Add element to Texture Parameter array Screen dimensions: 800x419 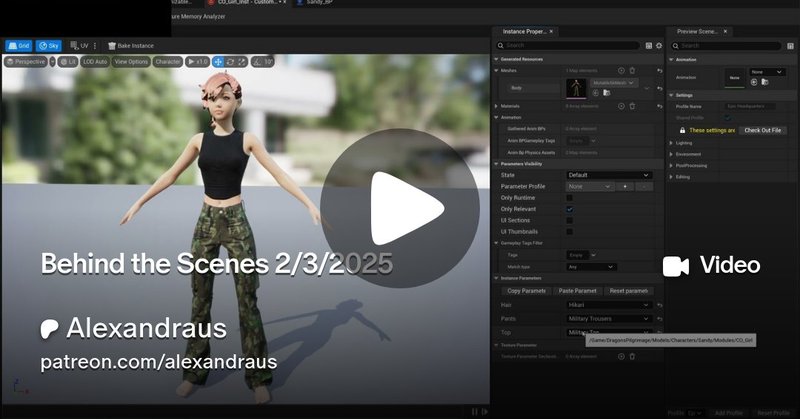pyautogui.click(x=621, y=357)
